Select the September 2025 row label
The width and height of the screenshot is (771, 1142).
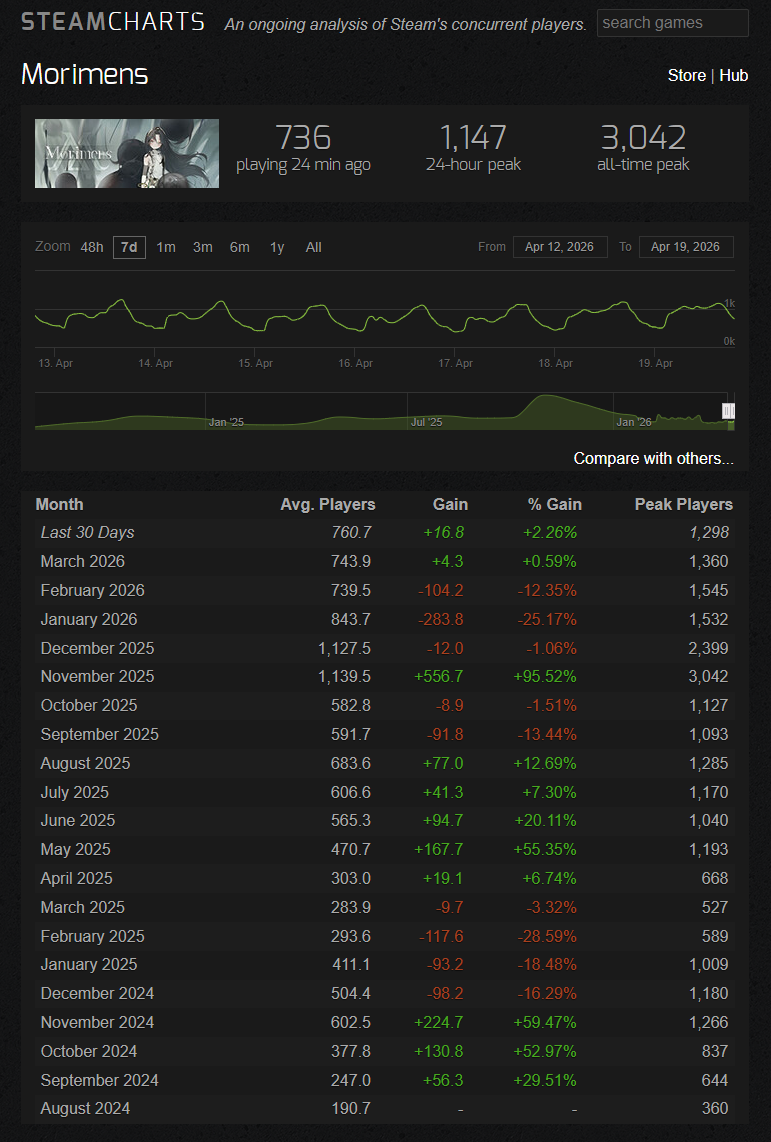[x=100, y=734]
